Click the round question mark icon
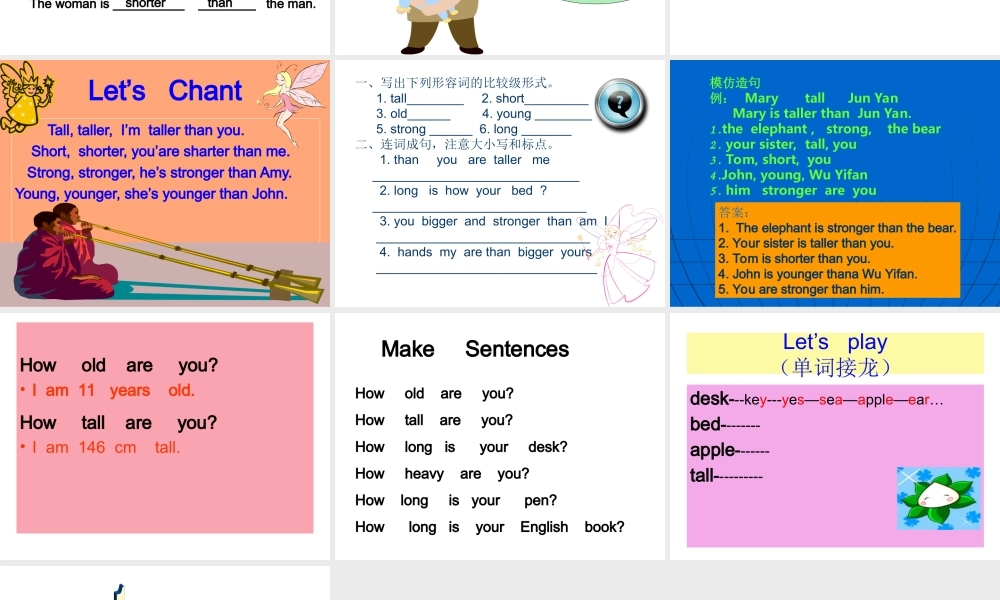This screenshot has height=600, width=1000. pos(620,103)
